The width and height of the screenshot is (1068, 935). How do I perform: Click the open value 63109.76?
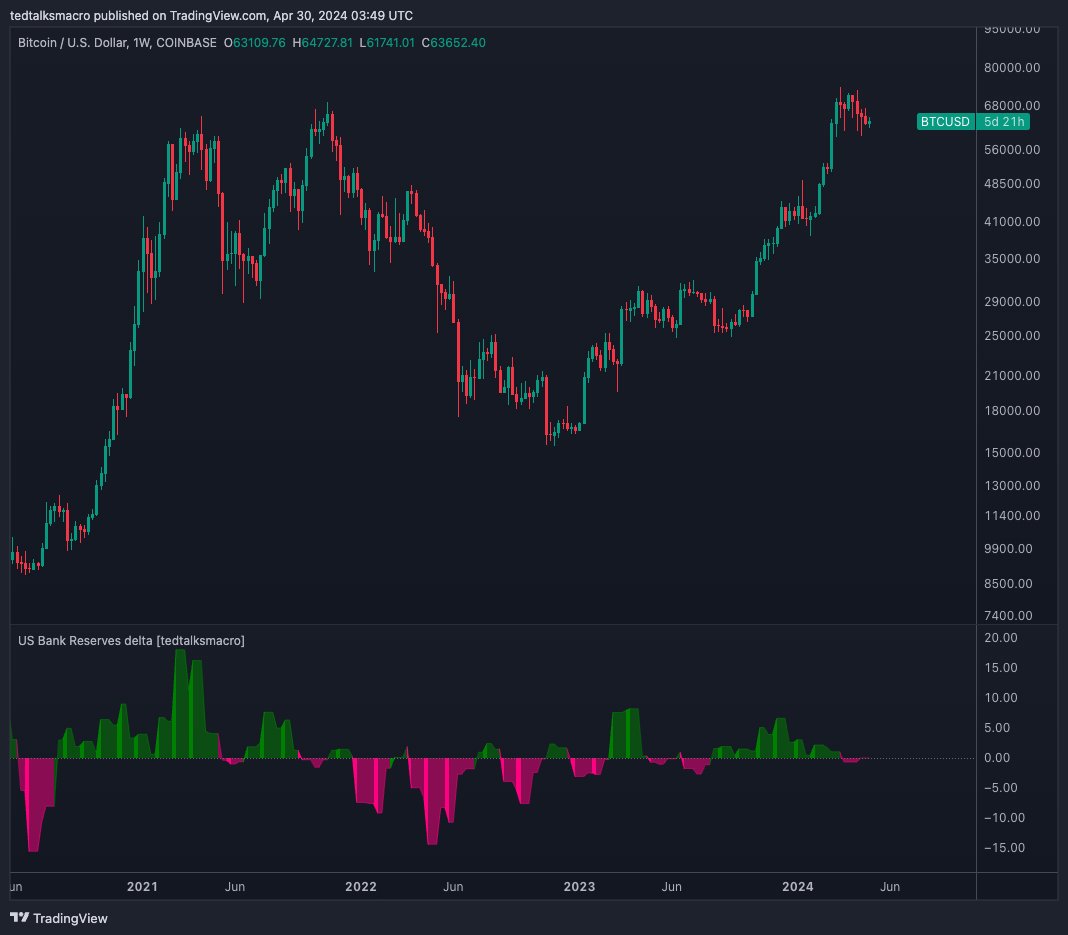[259, 42]
